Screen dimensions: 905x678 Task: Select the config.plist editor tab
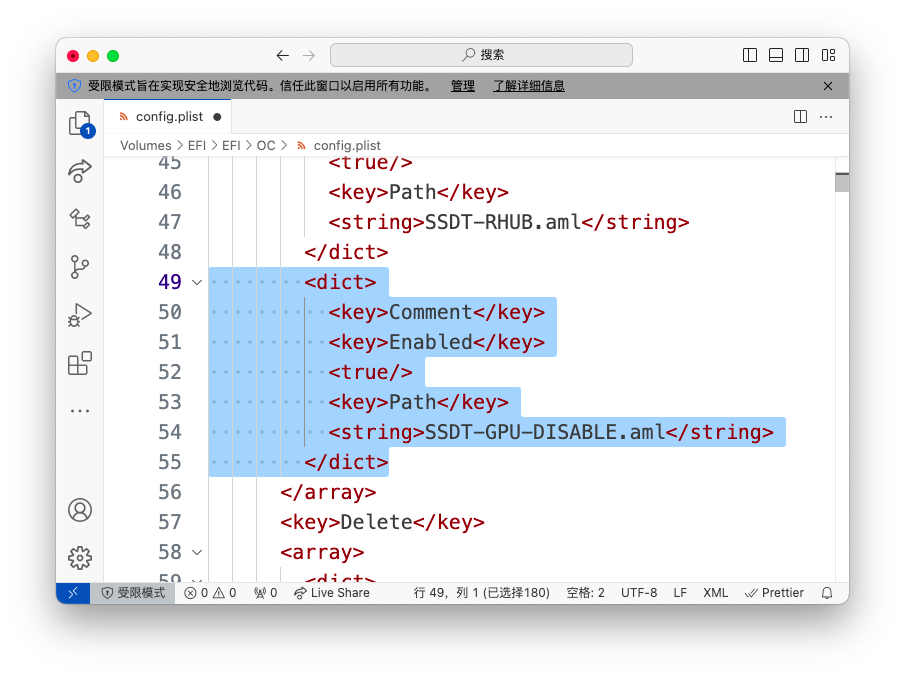(168, 117)
